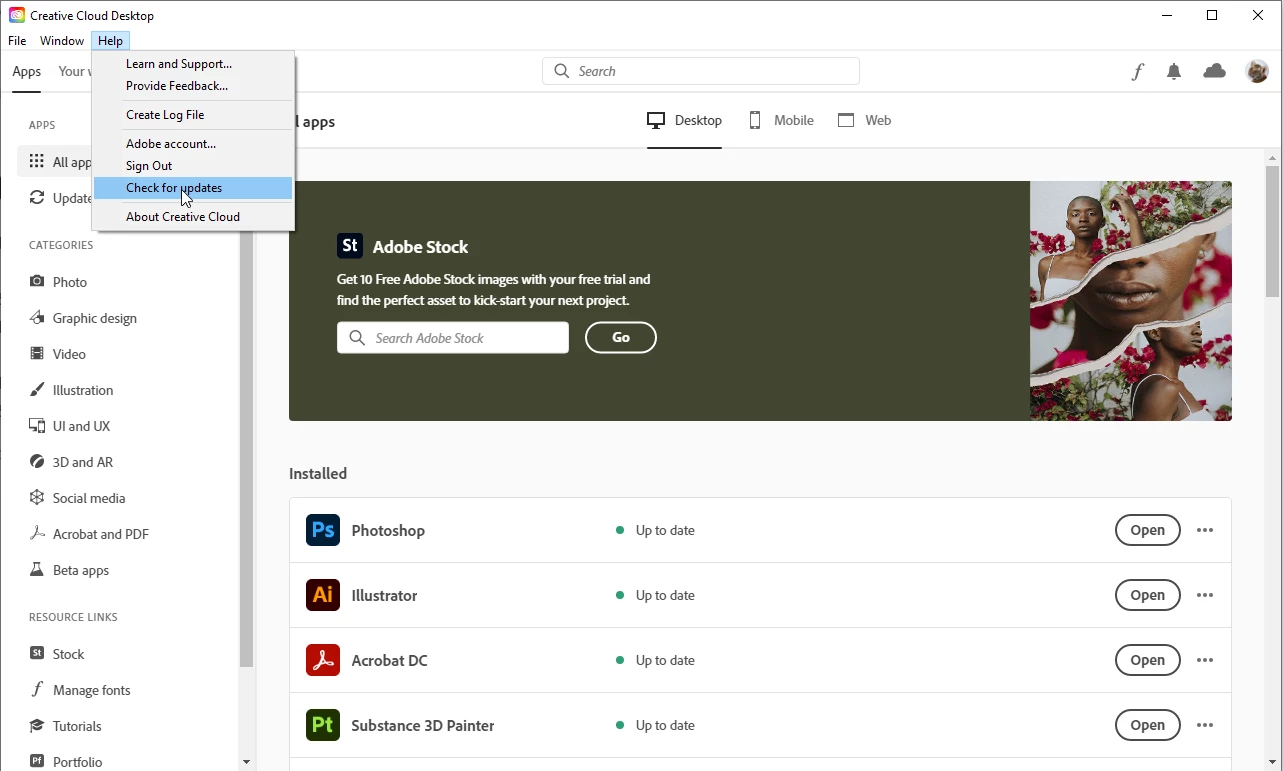The image size is (1283, 771).
Task: Click the Photoshop app icon
Action: (x=323, y=530)
